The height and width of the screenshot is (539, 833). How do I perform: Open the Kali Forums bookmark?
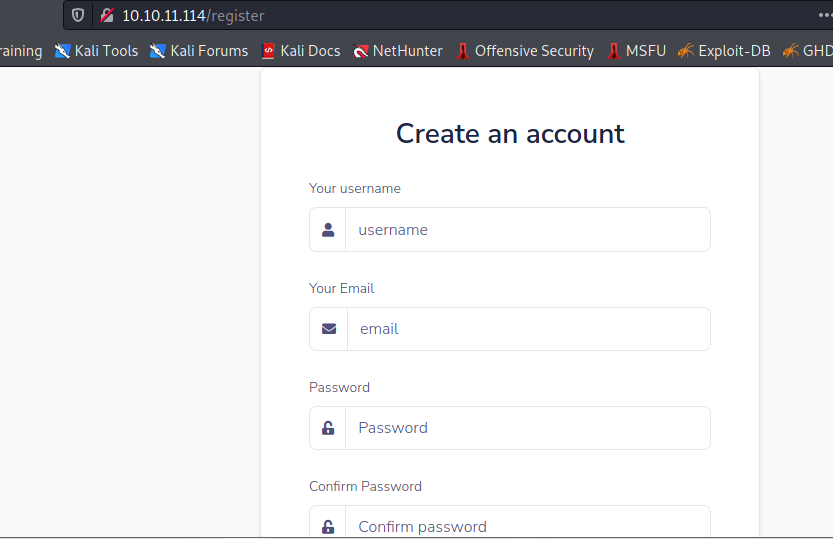pos(199,51)
